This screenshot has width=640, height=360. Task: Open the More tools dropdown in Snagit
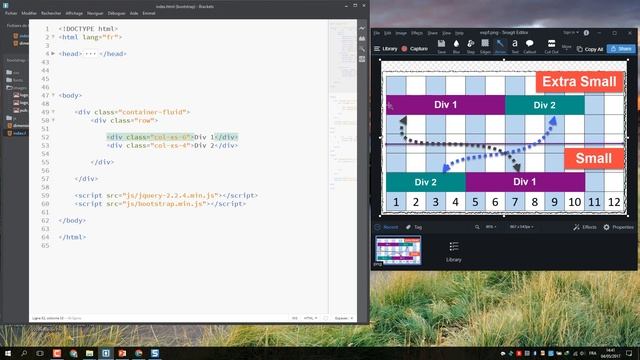coord(567,47)
